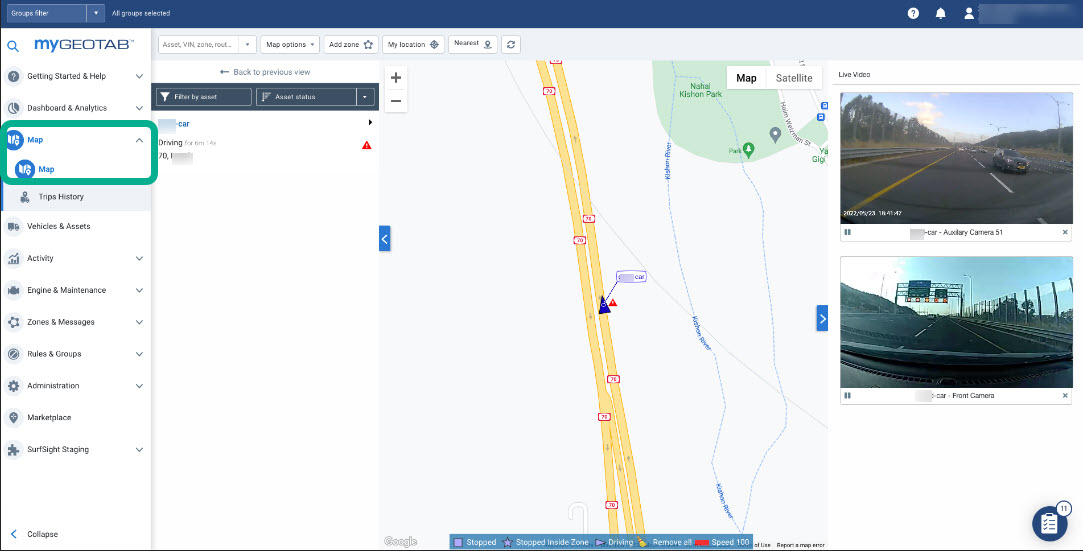1083x551 pixels.
Task: Click the Zones & Messages icon
Action: click(14, 322)
